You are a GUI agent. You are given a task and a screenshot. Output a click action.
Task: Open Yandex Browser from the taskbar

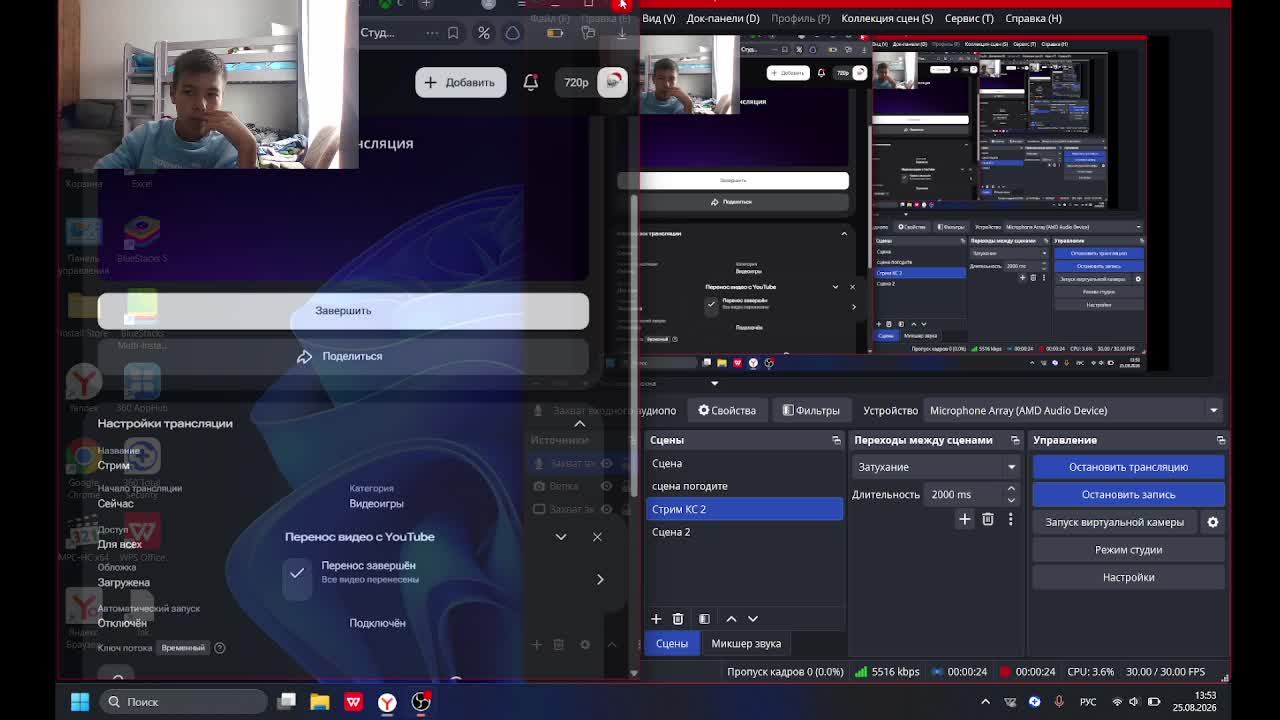tap(387, 702)
